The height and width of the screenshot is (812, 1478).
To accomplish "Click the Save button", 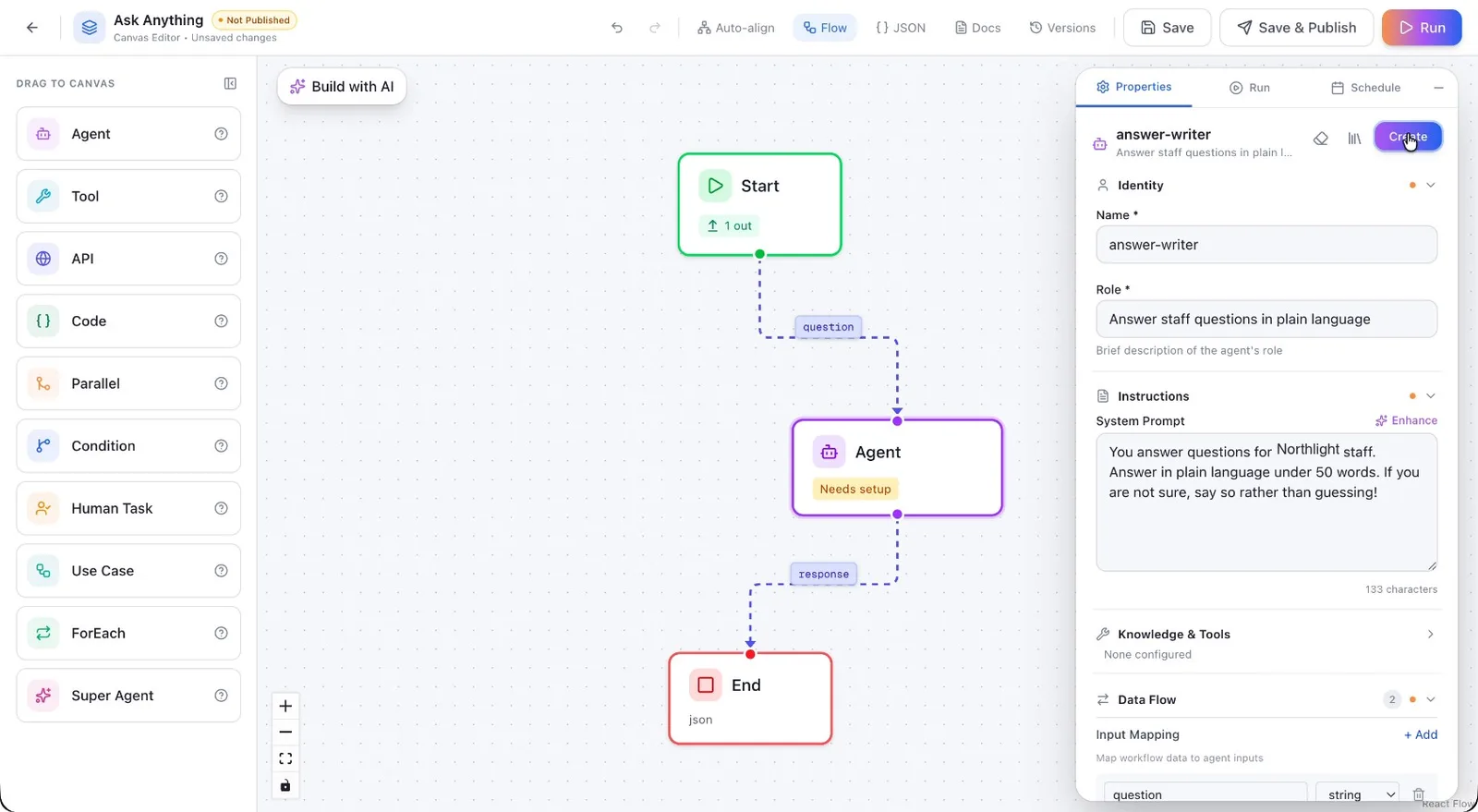I will 1167,28.
